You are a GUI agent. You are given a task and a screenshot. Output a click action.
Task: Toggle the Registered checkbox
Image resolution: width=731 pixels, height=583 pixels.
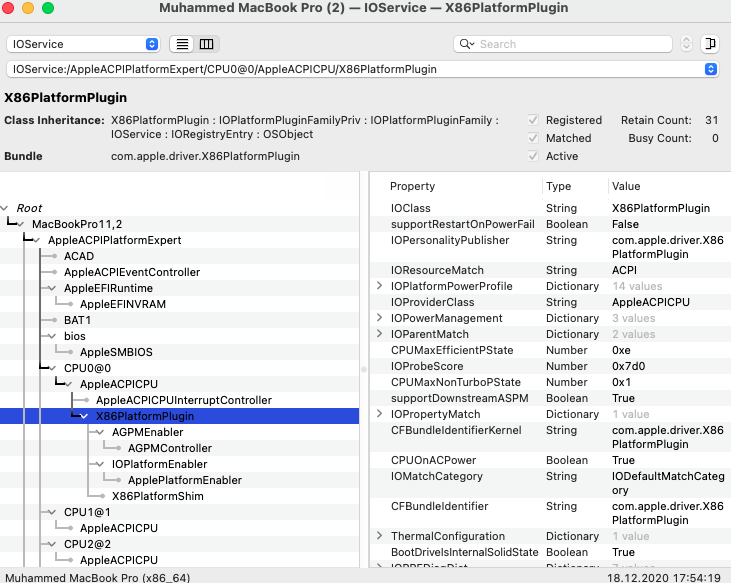pyautogui.click(x=533, y=120)
